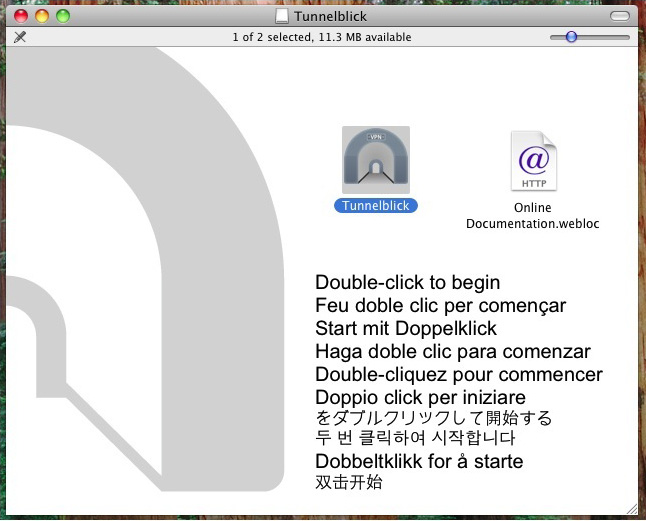The height and width of the screenshot is (521, 646).
Task: Click the Online Documentation.webloc file icon
Action: (x=534, y=161)
